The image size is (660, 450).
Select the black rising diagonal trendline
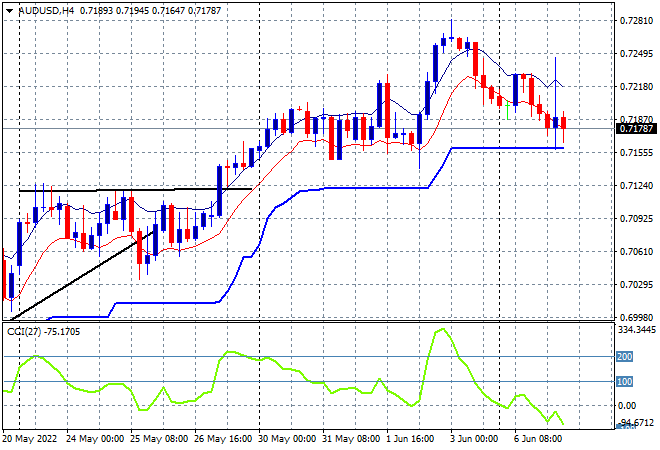[80, 277]
